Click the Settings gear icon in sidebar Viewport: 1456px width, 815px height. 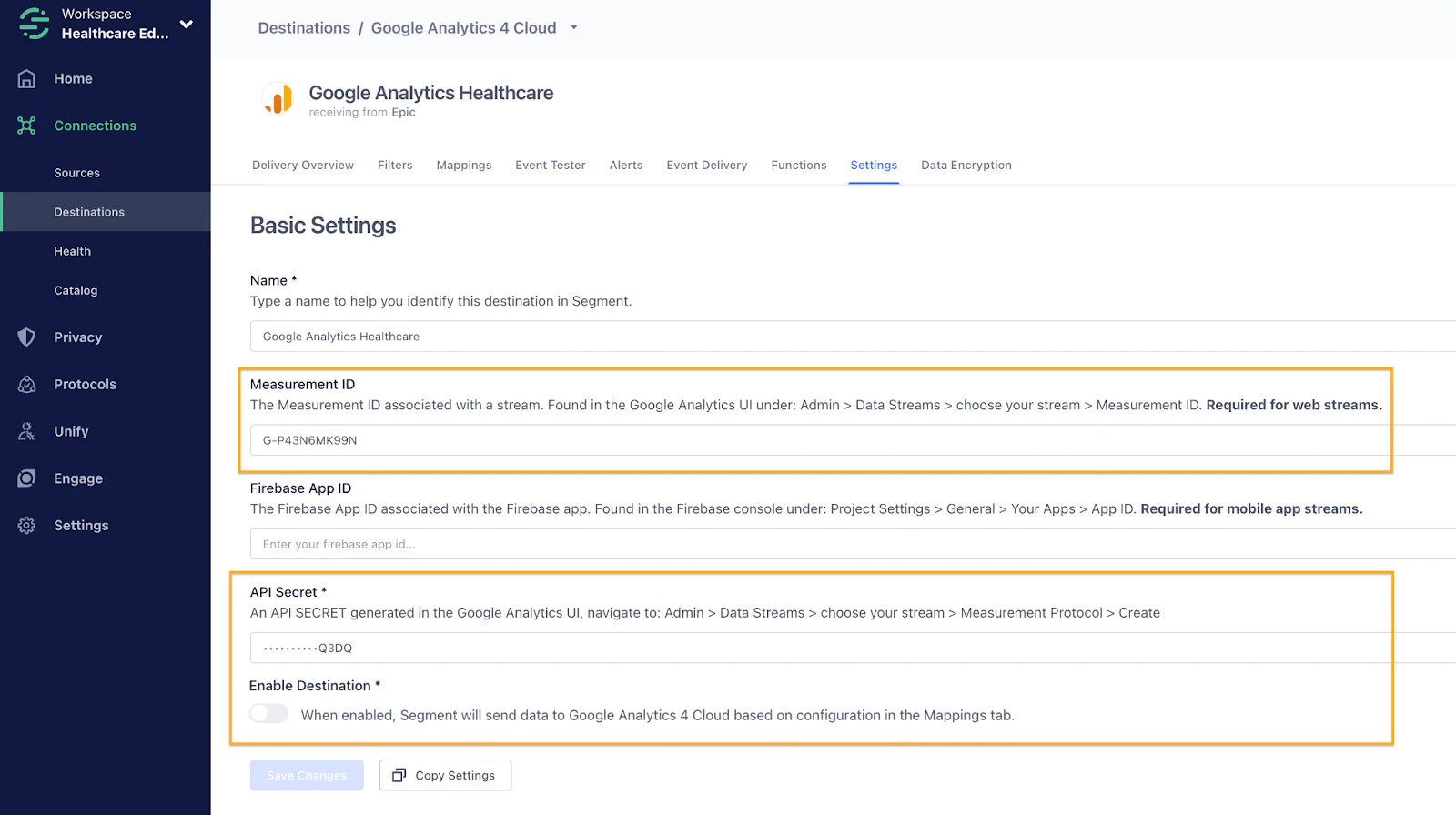(x=27, y=526)
